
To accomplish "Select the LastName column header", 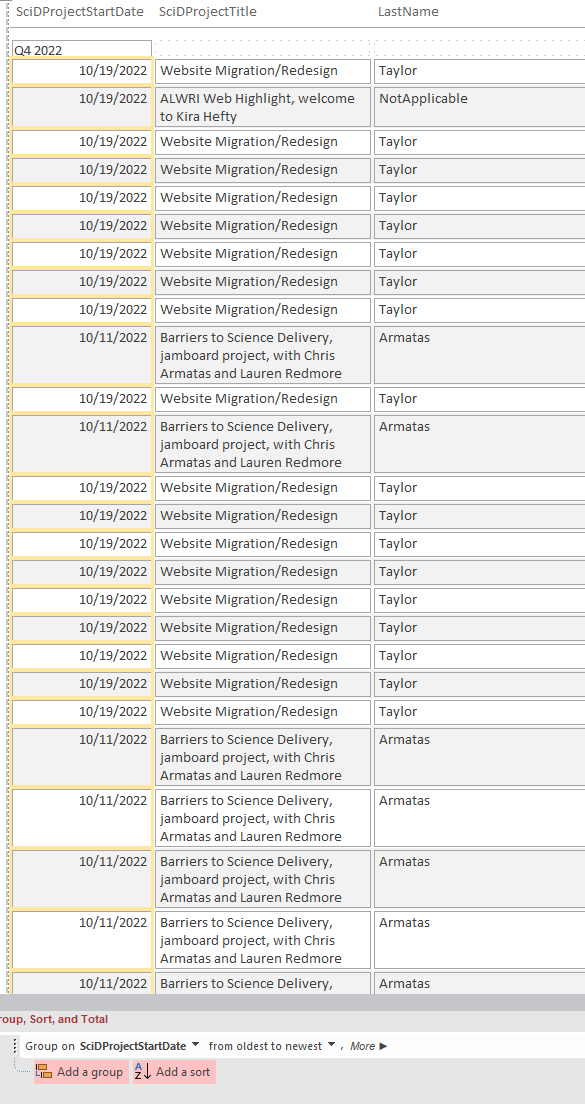I will [x=408, y=11].
